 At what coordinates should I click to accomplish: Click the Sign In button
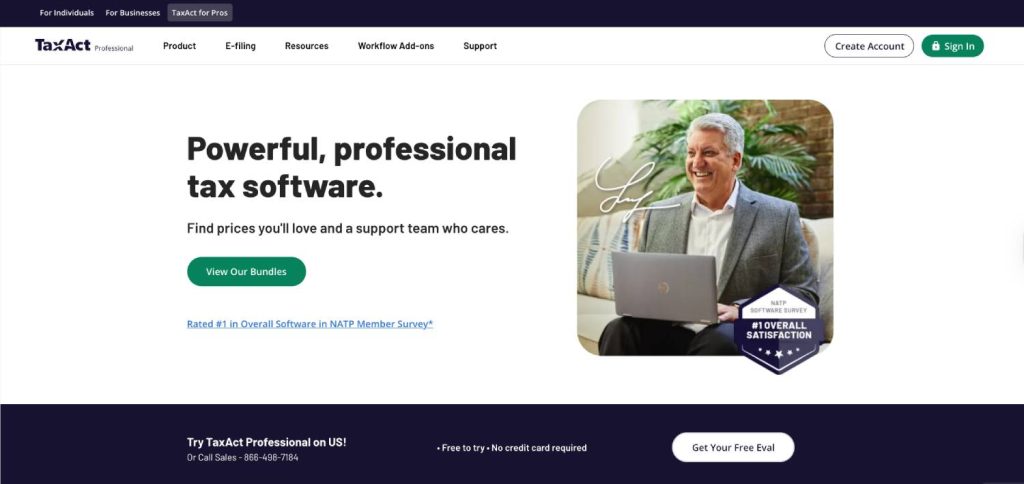coord(952,46)
